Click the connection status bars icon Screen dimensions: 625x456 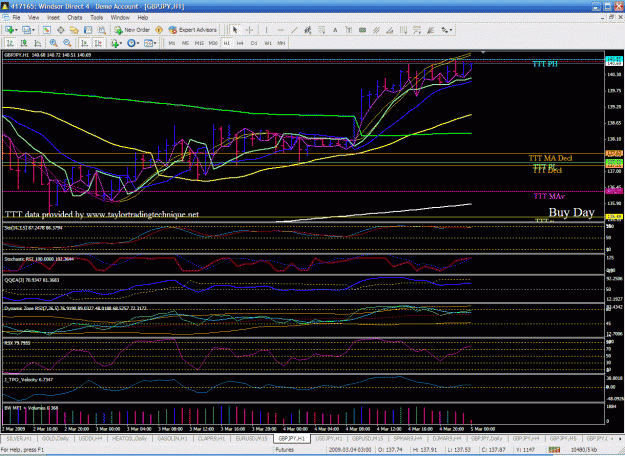(x=554, y=450)
